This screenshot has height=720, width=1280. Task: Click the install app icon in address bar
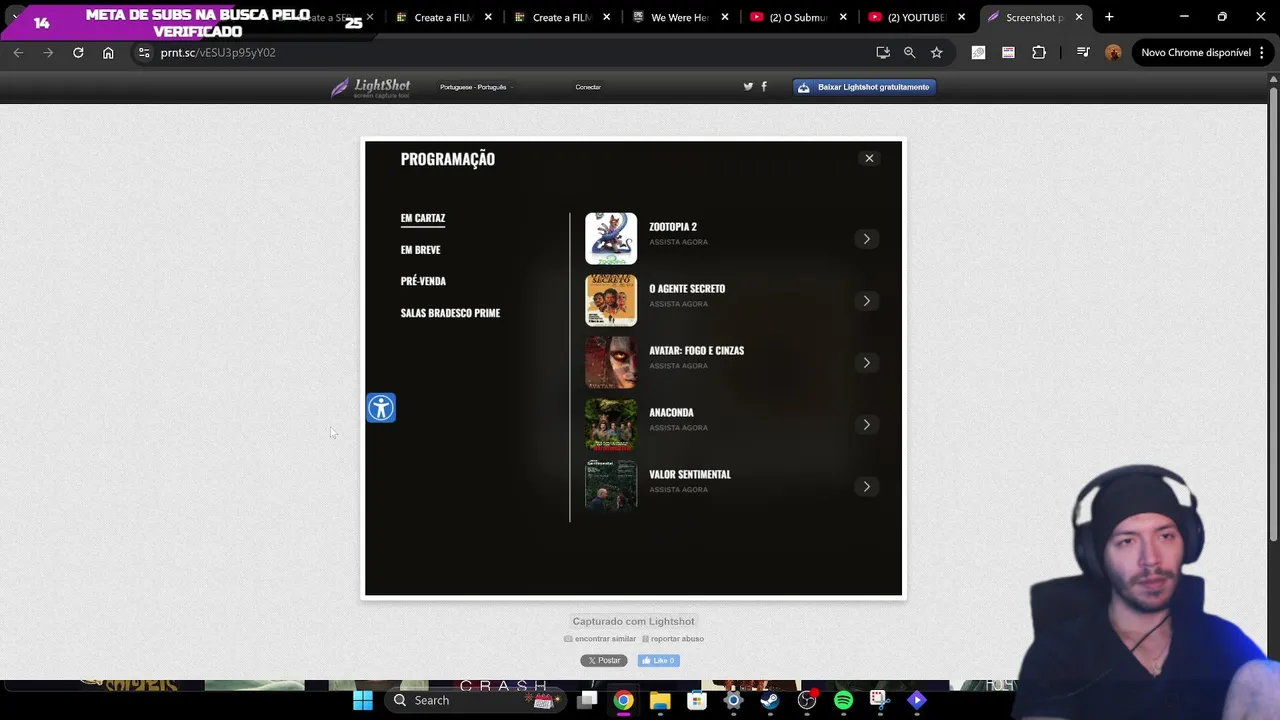coord(882,52)
